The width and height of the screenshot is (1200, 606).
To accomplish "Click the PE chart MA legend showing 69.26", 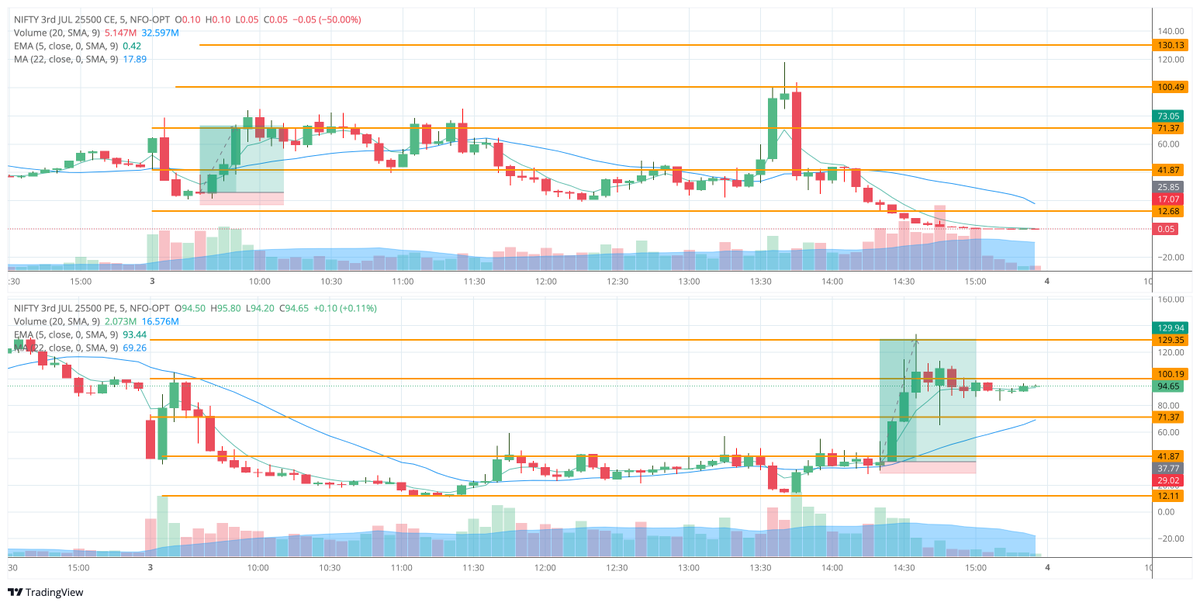I will (x=80, y=347).
